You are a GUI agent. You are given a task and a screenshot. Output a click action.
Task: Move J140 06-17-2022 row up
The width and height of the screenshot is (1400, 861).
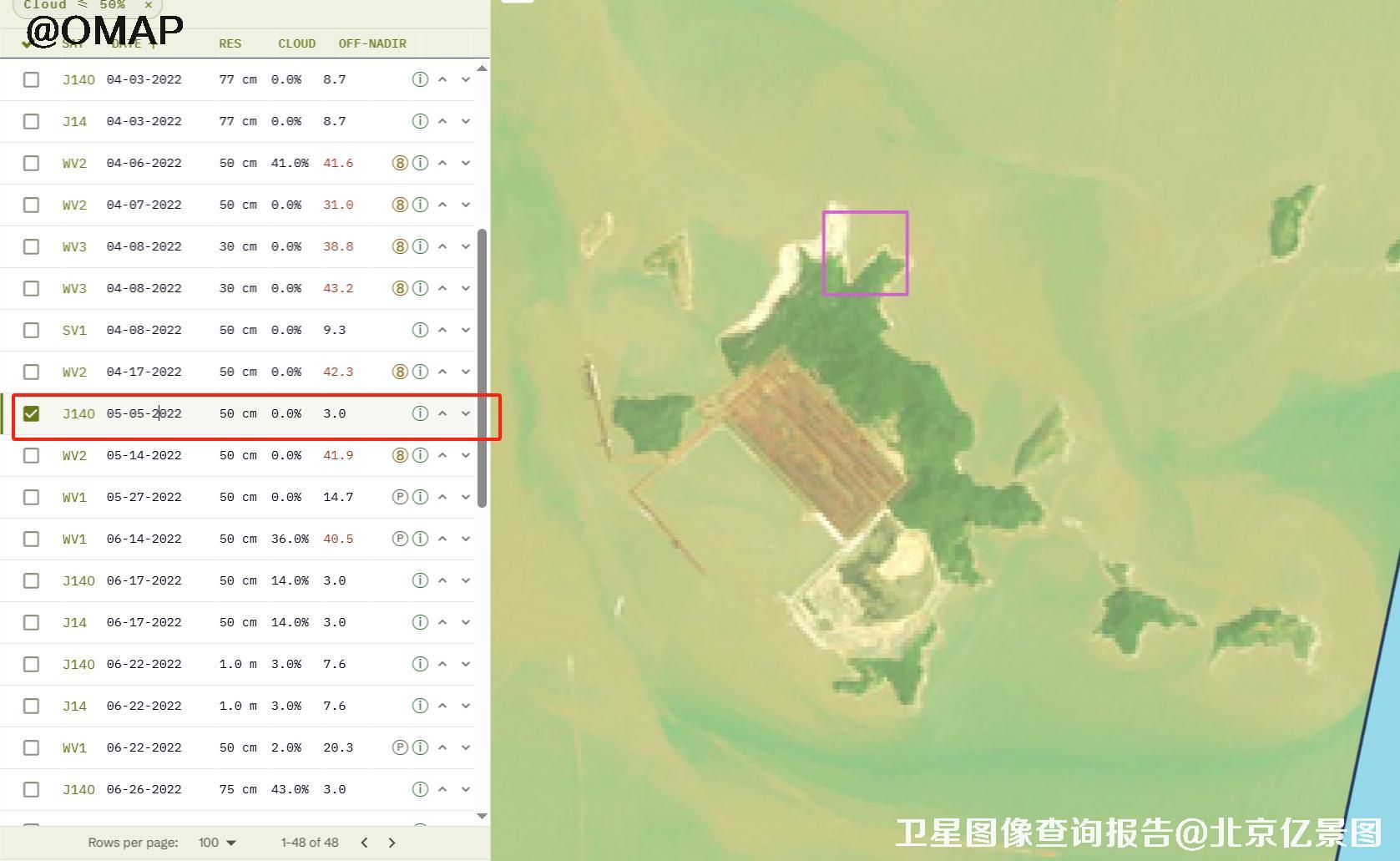(x=442, y=580)
